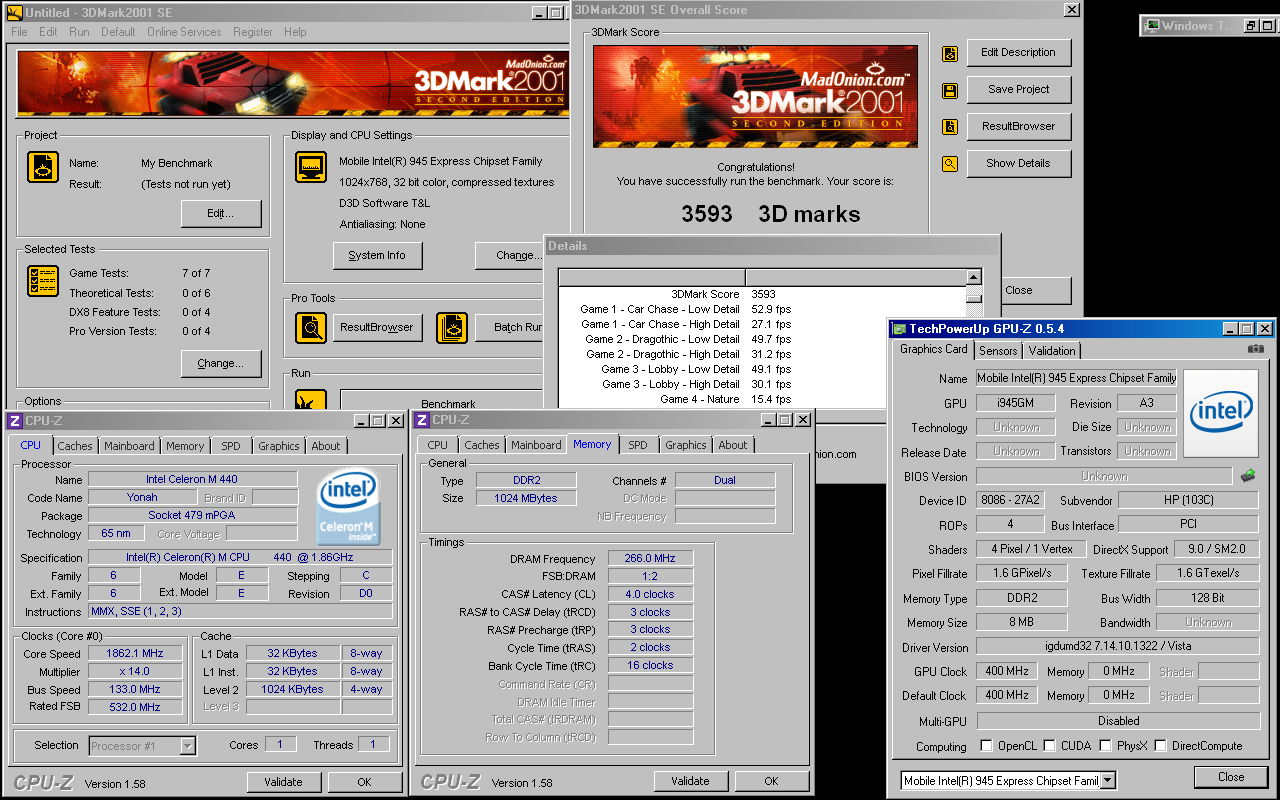Viewport: 1280px width, 800px height.
Task: Click the CPU-Z window title icon on left
Action: click(15, 421)
